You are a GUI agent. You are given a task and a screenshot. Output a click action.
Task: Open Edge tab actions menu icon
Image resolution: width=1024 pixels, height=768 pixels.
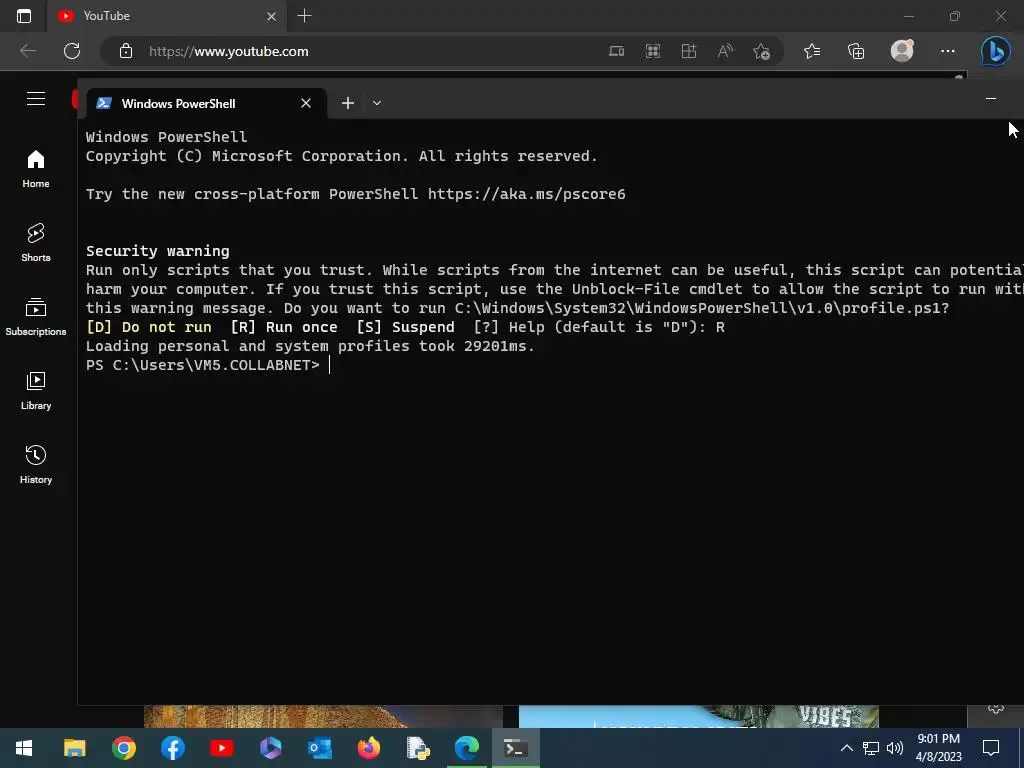pos(24,16)
